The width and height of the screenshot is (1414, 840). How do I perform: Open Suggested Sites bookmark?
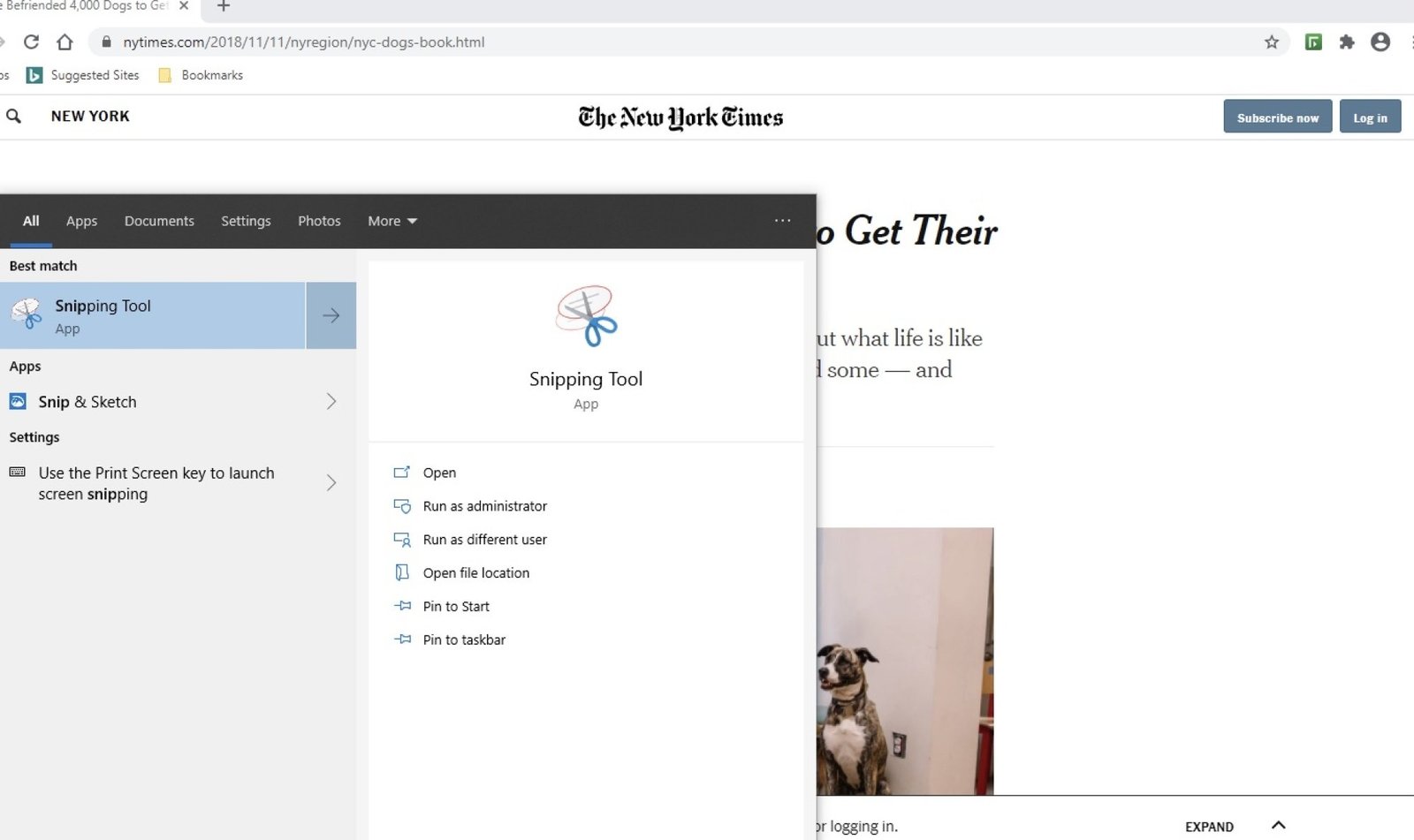pyautogui.click(x=83, y=75)
